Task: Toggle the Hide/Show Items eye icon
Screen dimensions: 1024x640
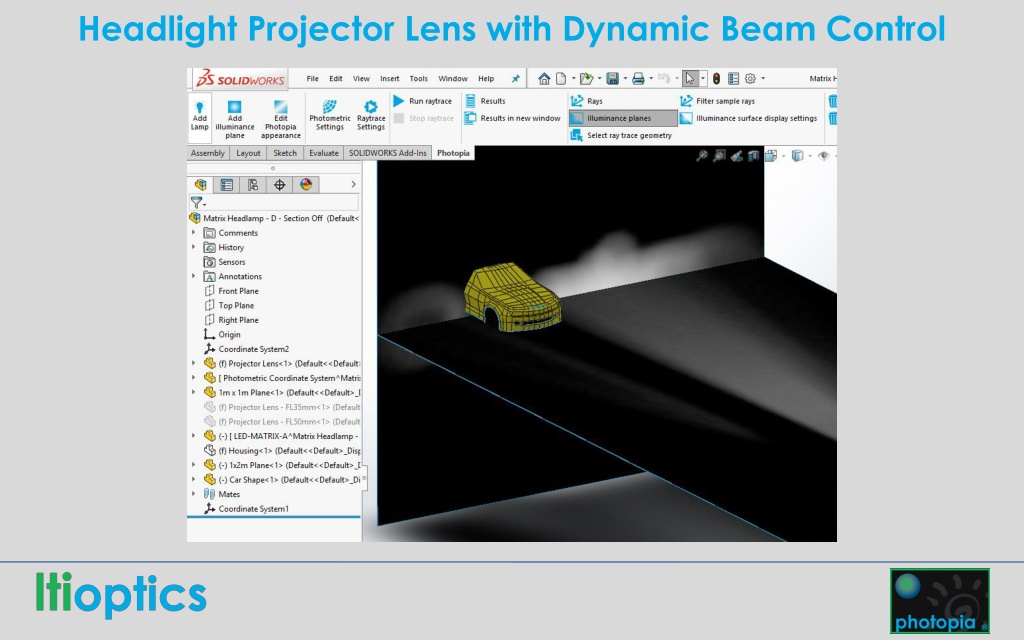Action: click(824, 155)
